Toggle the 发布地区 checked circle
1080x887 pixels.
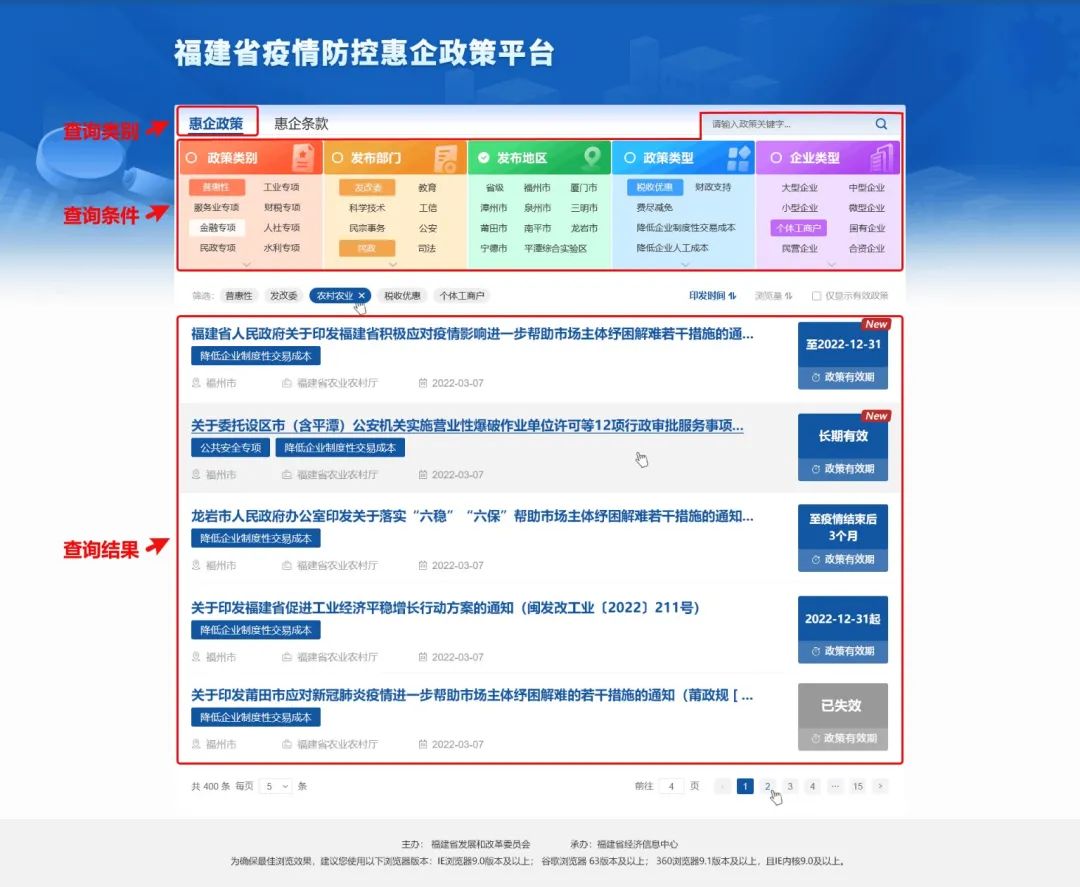point(484,158)
